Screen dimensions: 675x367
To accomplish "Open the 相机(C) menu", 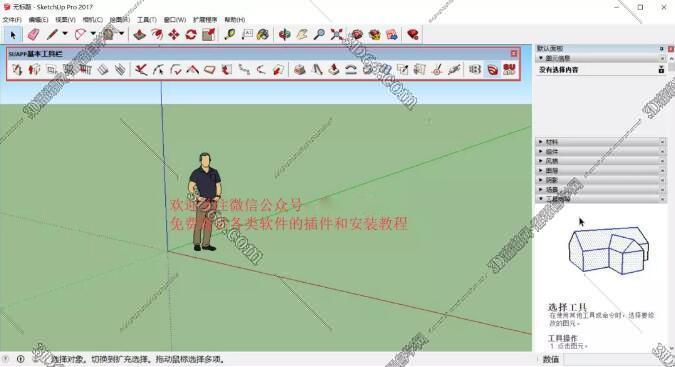I will (x=93, y=20).
